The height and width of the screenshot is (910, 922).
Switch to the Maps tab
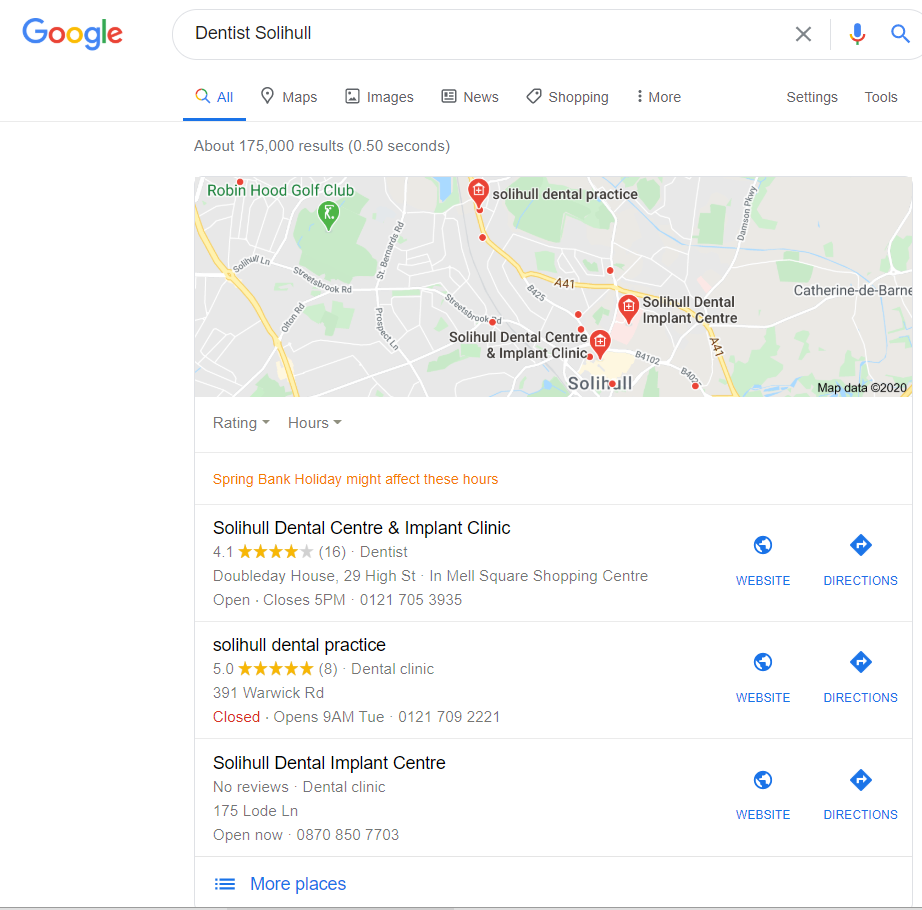tap(289, 97)
